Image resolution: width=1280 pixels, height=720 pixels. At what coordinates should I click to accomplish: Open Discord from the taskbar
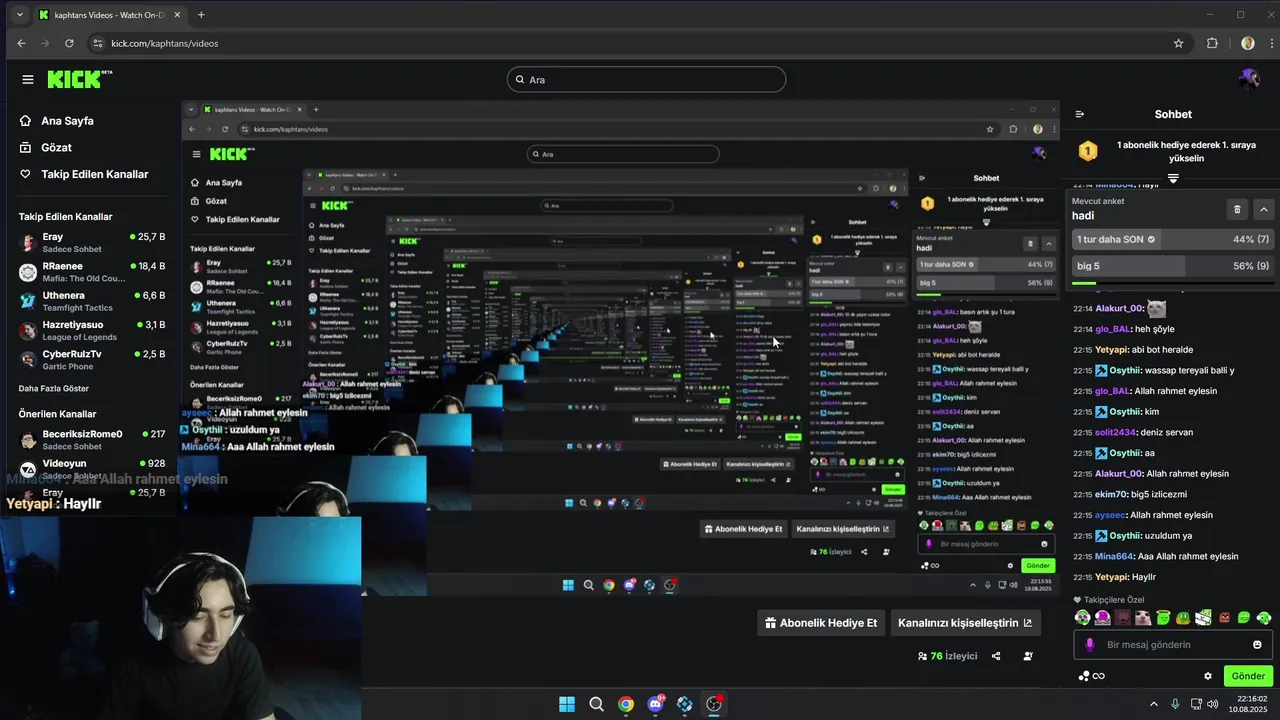coord(656,704)
